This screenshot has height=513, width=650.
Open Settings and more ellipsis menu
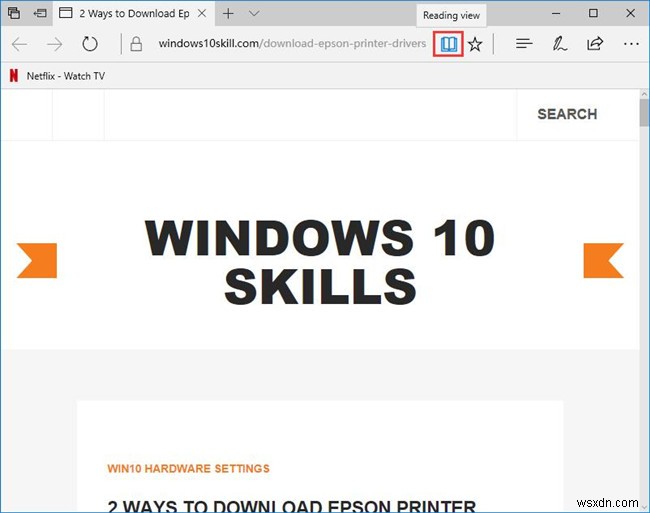coord(631,44)
